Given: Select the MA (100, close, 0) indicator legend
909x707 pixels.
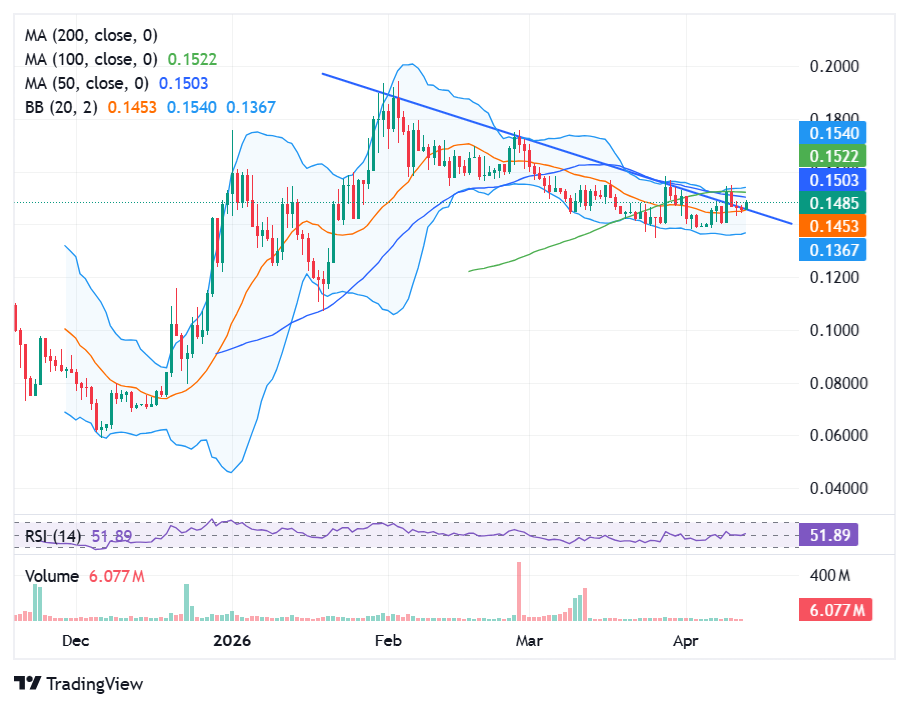Looking at the screenshot, I should pos(92,59).
